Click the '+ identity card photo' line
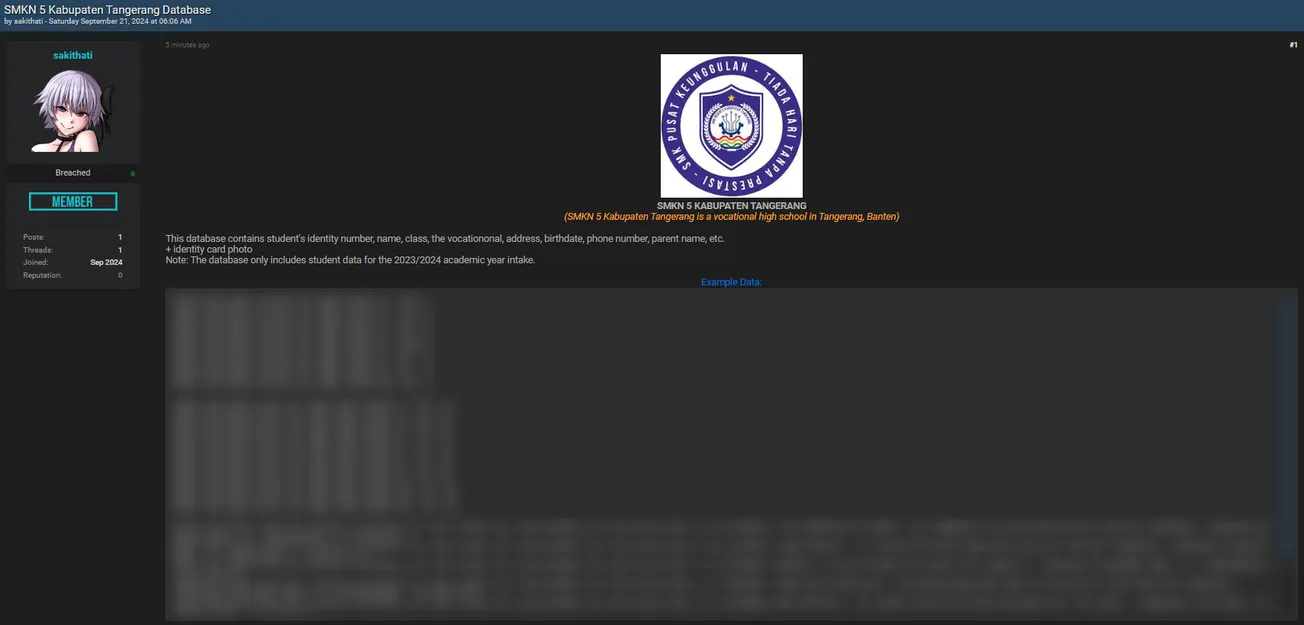 click(209, 249)
